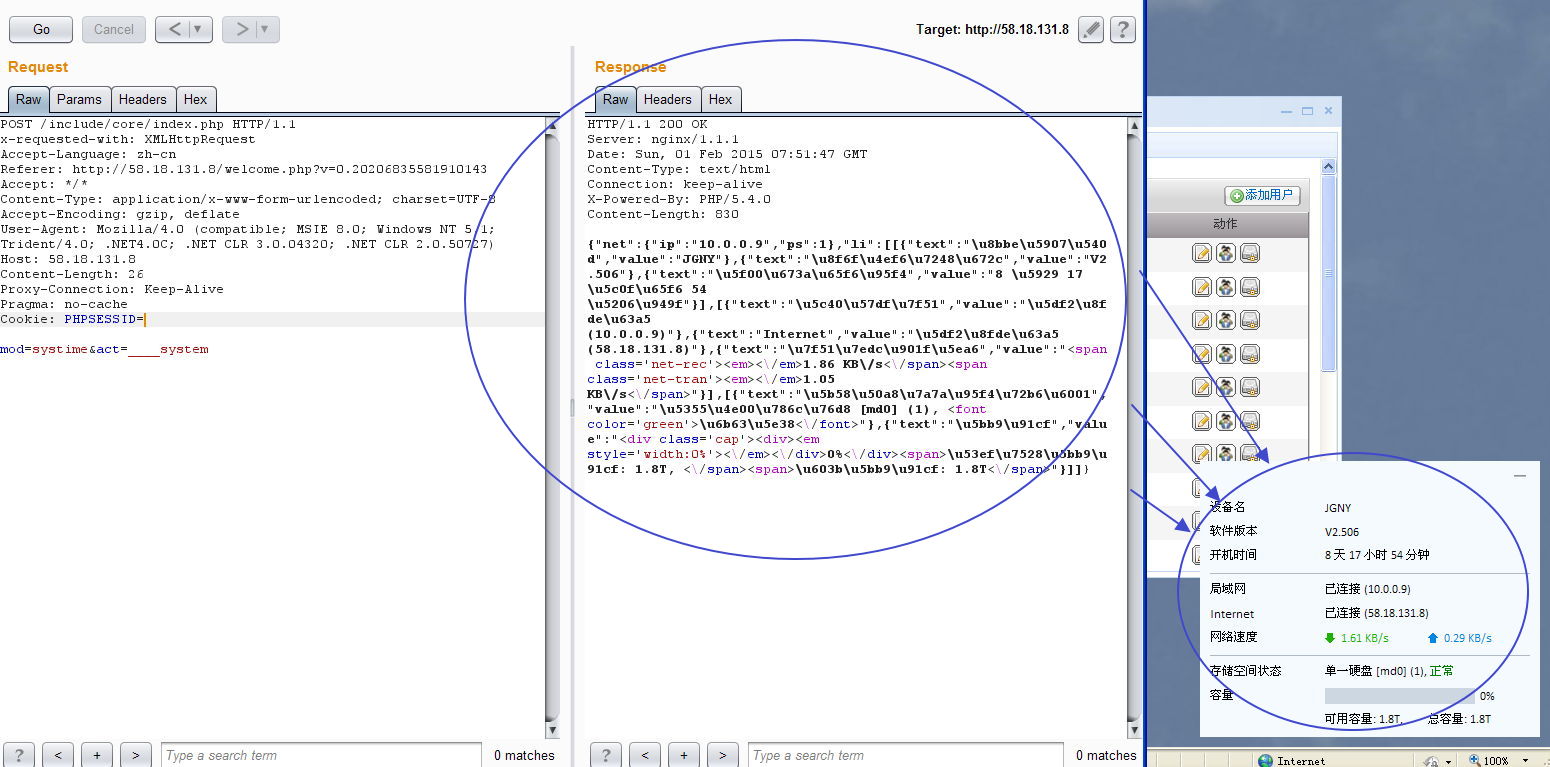Click the POST /include/core/index.php request line
The height and width of the screenshot is (767, 1550).
148,124
